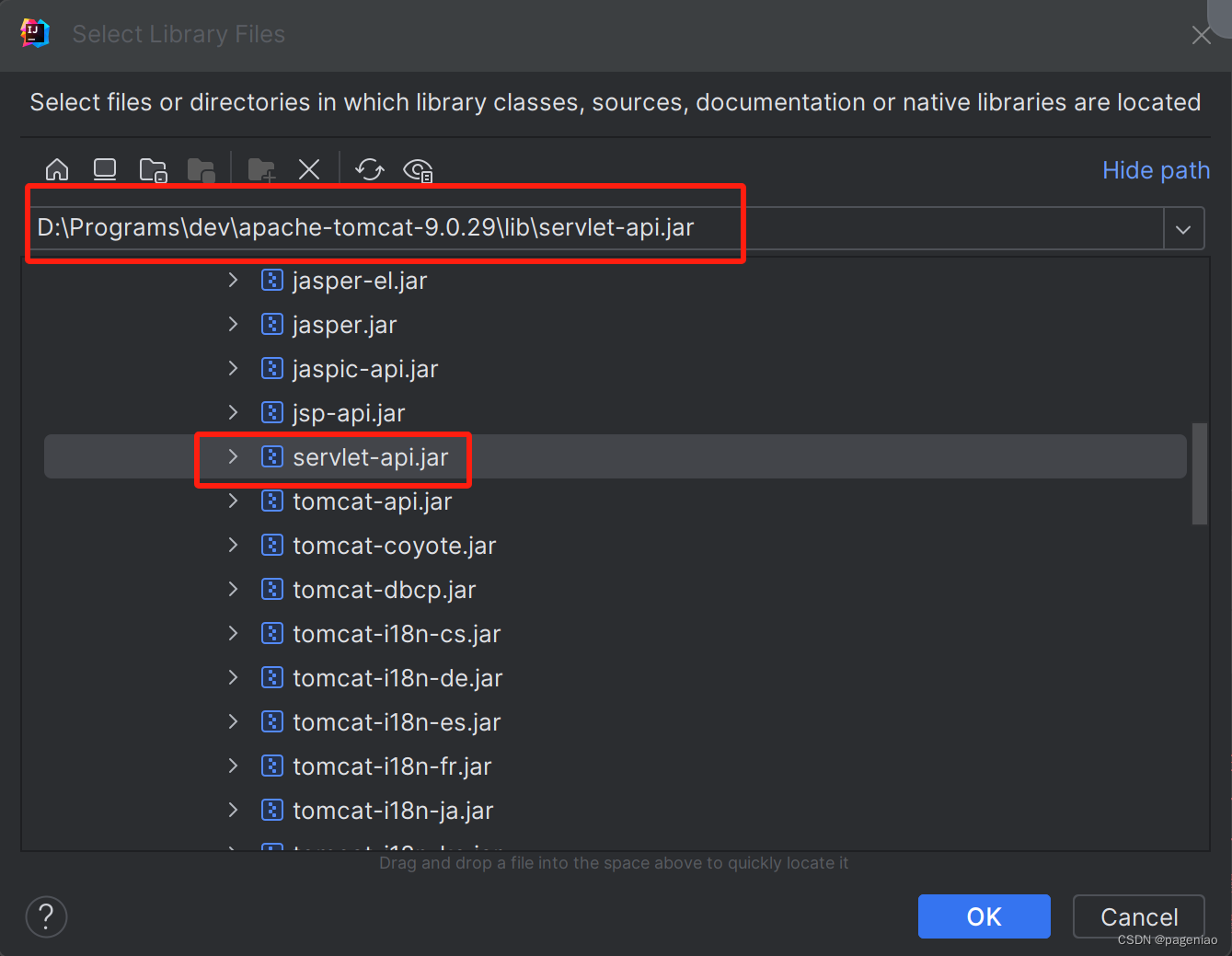Click the tomcat-i18n-fr.jar archive icon
1232x956 pixels.
pos(272,766)
